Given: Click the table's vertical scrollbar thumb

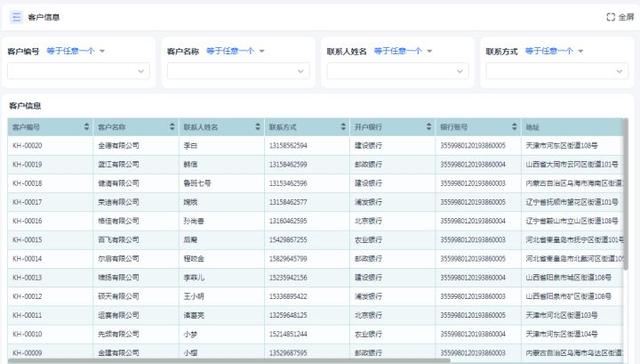Looking at the screenshot, I should pyautogui.click(x=626, y=194).
